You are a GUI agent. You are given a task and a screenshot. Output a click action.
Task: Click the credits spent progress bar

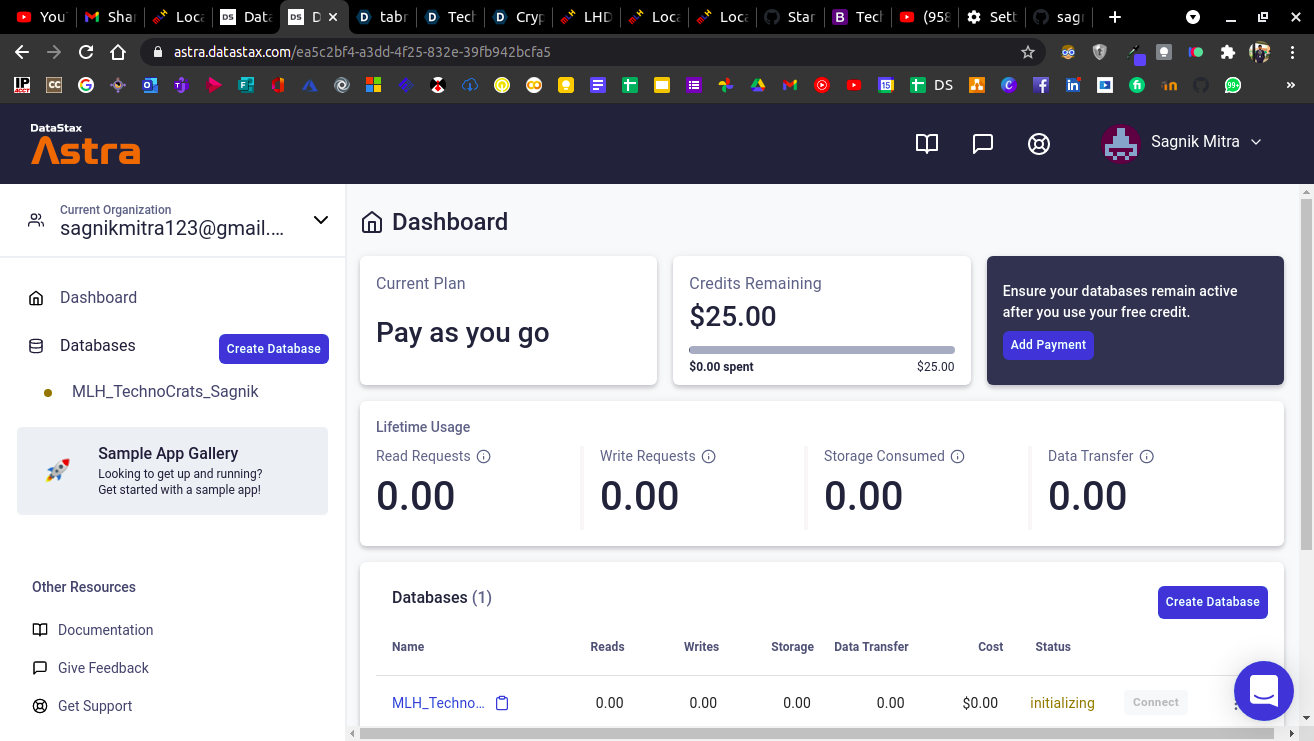tap(822, 350)
